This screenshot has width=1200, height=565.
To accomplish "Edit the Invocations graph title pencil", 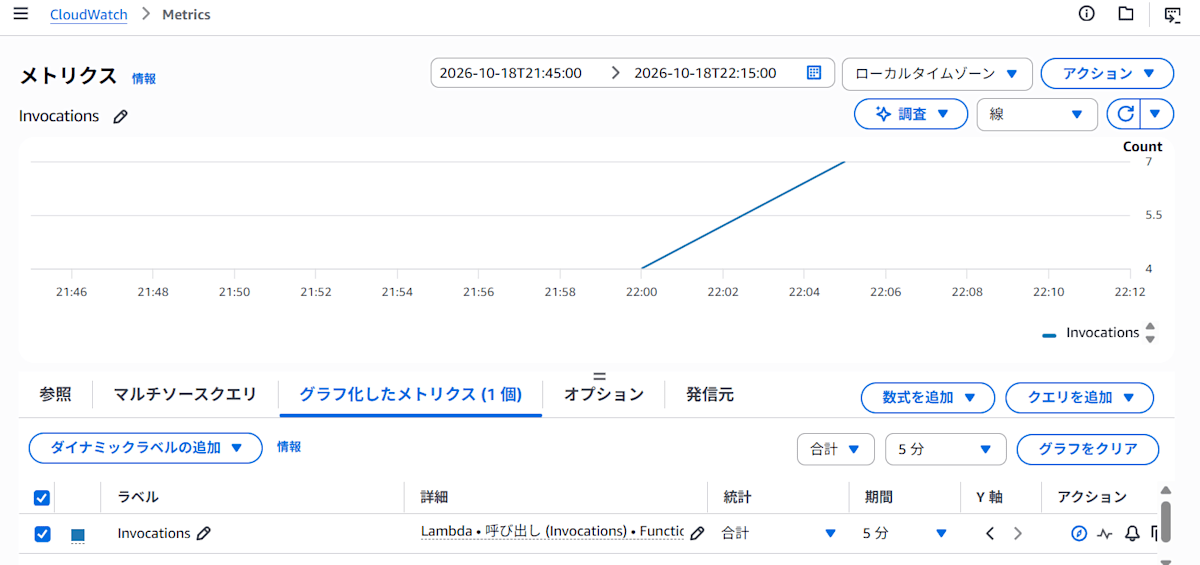I will tap(121, 116).
